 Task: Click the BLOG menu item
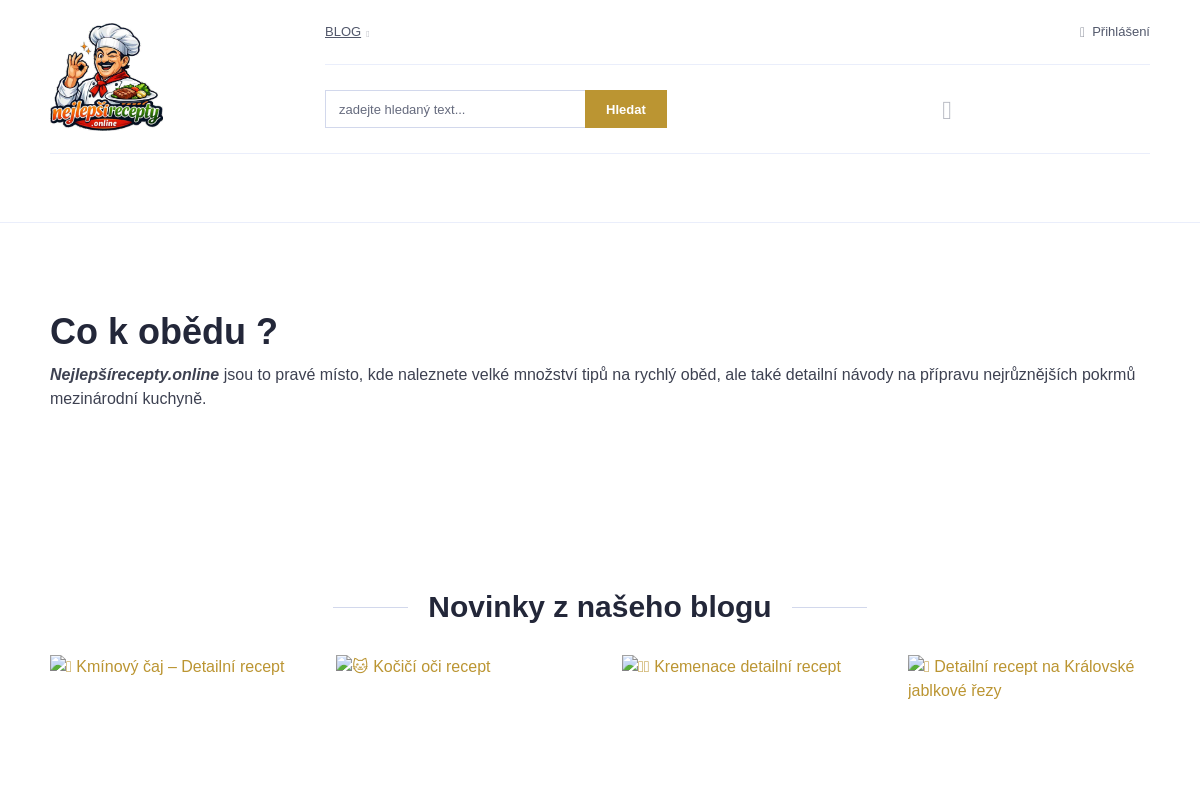click(343, 31)
